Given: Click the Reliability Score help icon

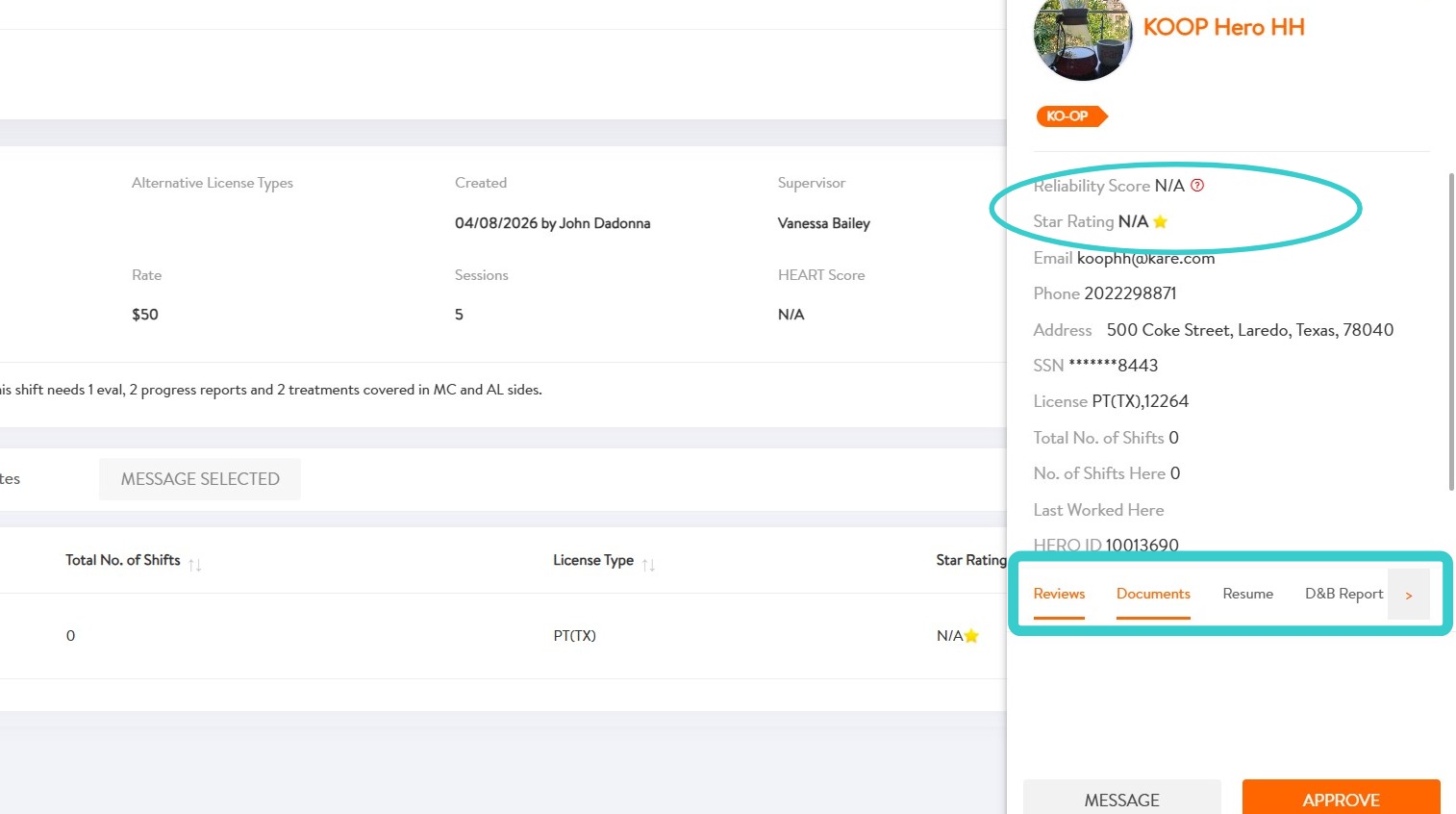Looking at the screenshot, I should point(1197,186).
